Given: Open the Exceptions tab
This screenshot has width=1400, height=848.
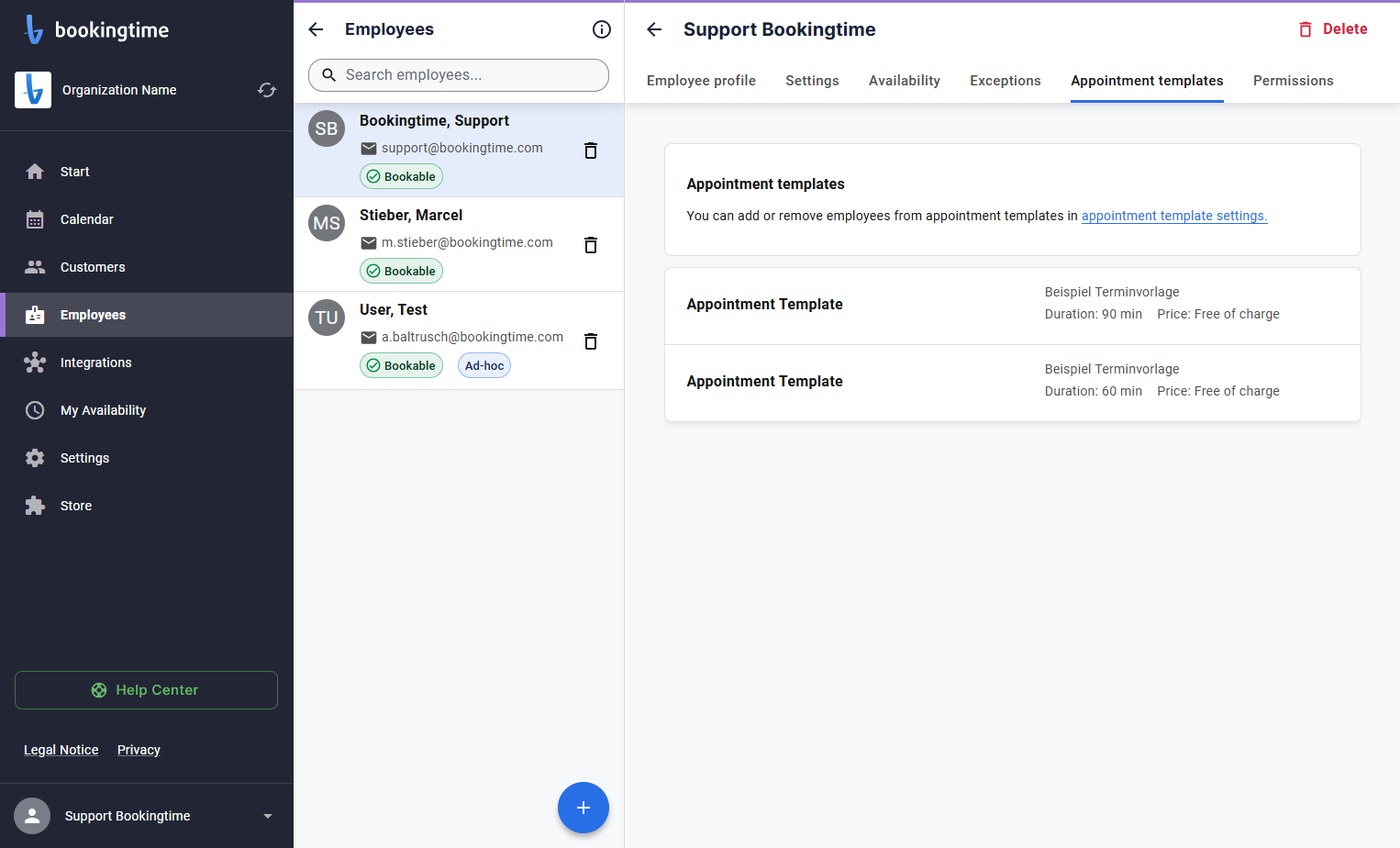Looking at the screenshot, I should tap(1006, 81).
